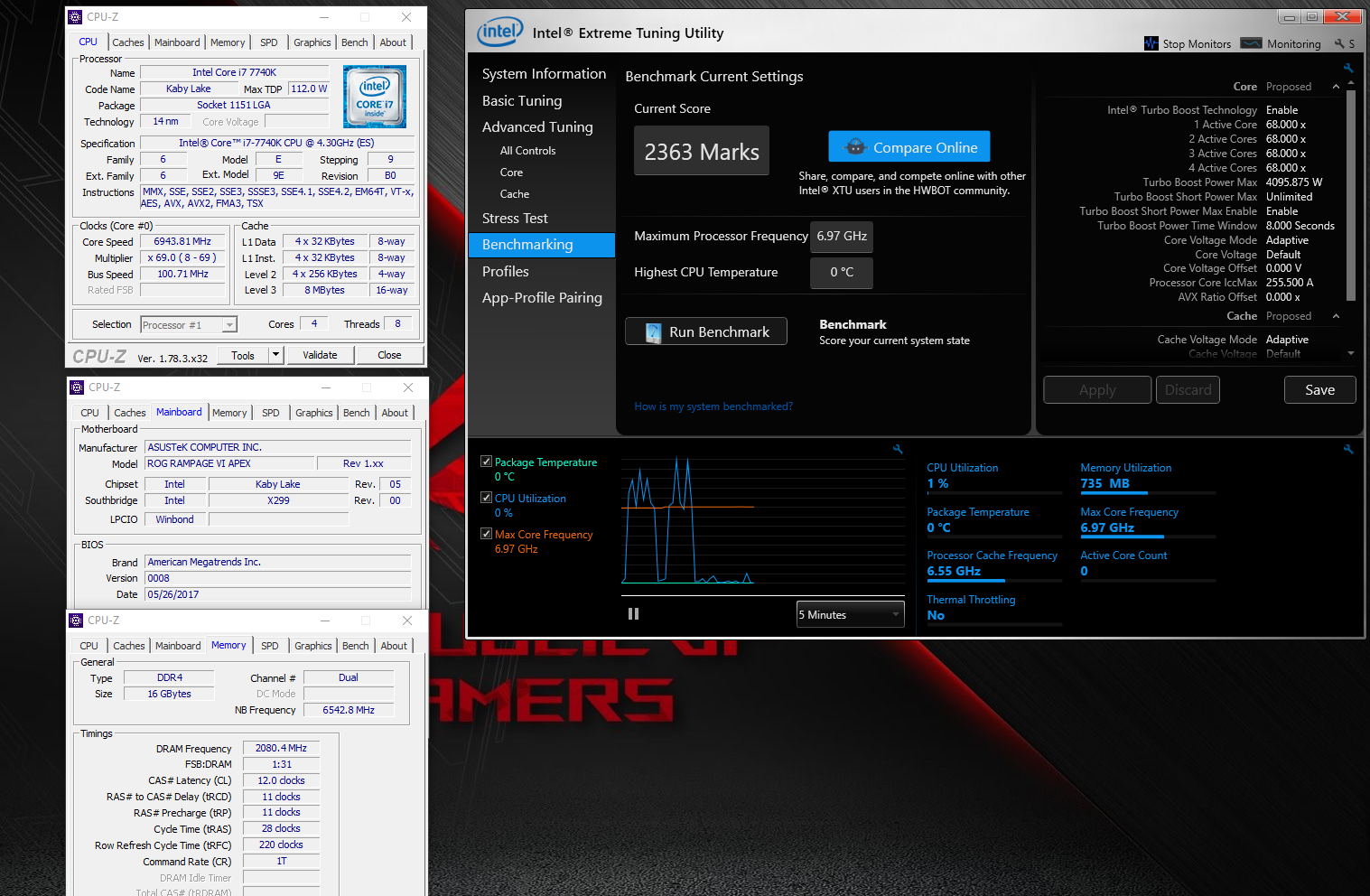Screen dimensions: 1370x896
Task: Open Profiles in XTU sidebar
Action: click(x=506, y=272)
